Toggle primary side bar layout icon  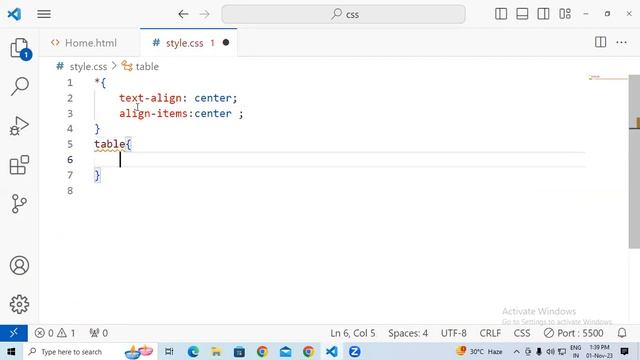(x=501, y=14)
